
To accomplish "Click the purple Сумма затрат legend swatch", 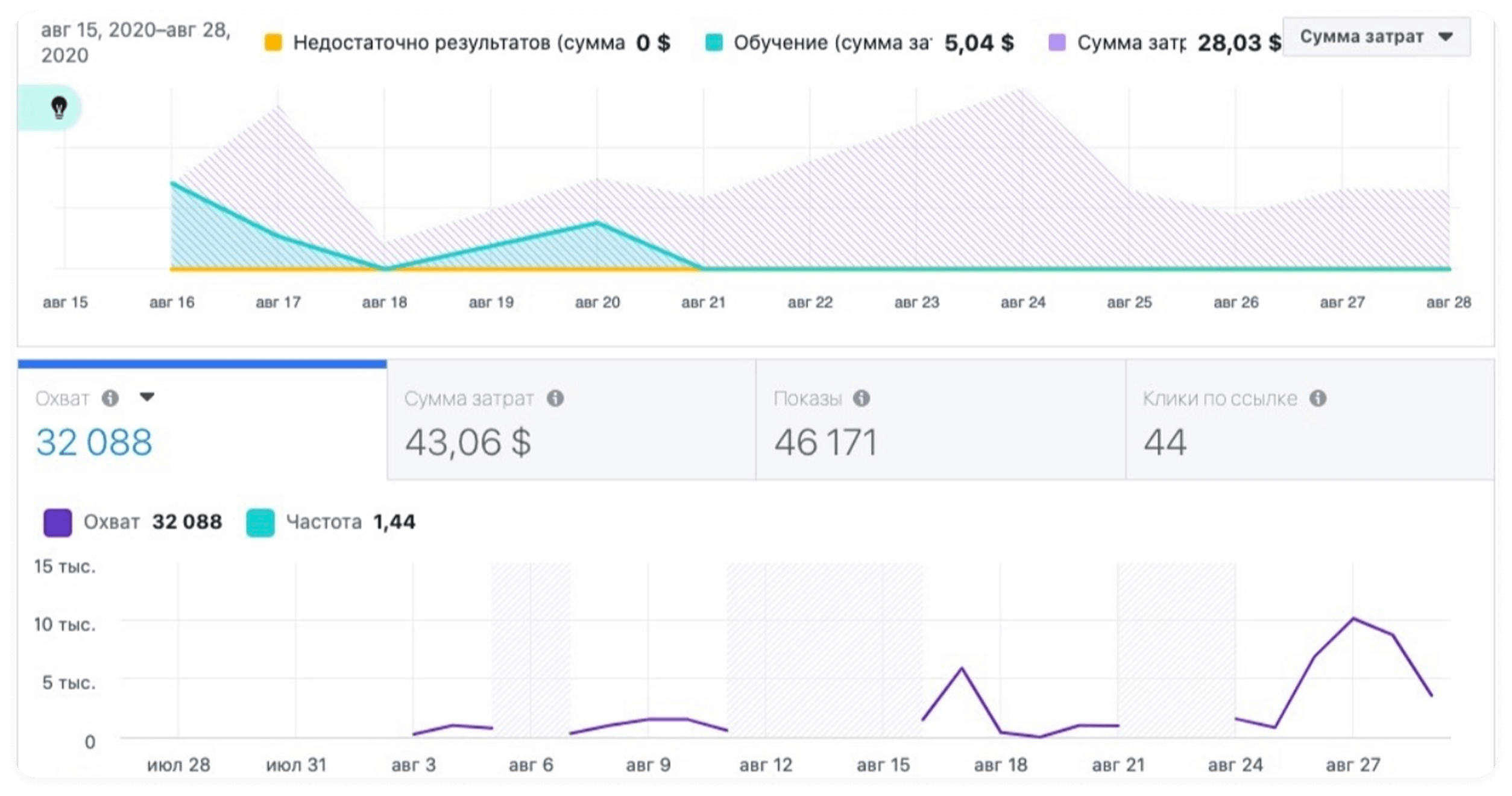I will (x=1057, y=42).
